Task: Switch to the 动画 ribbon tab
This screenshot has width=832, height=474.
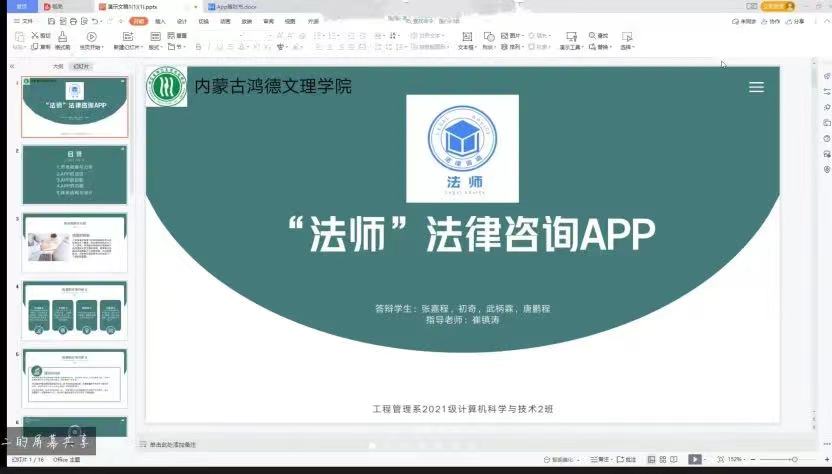Action: (x=225, y=22)
